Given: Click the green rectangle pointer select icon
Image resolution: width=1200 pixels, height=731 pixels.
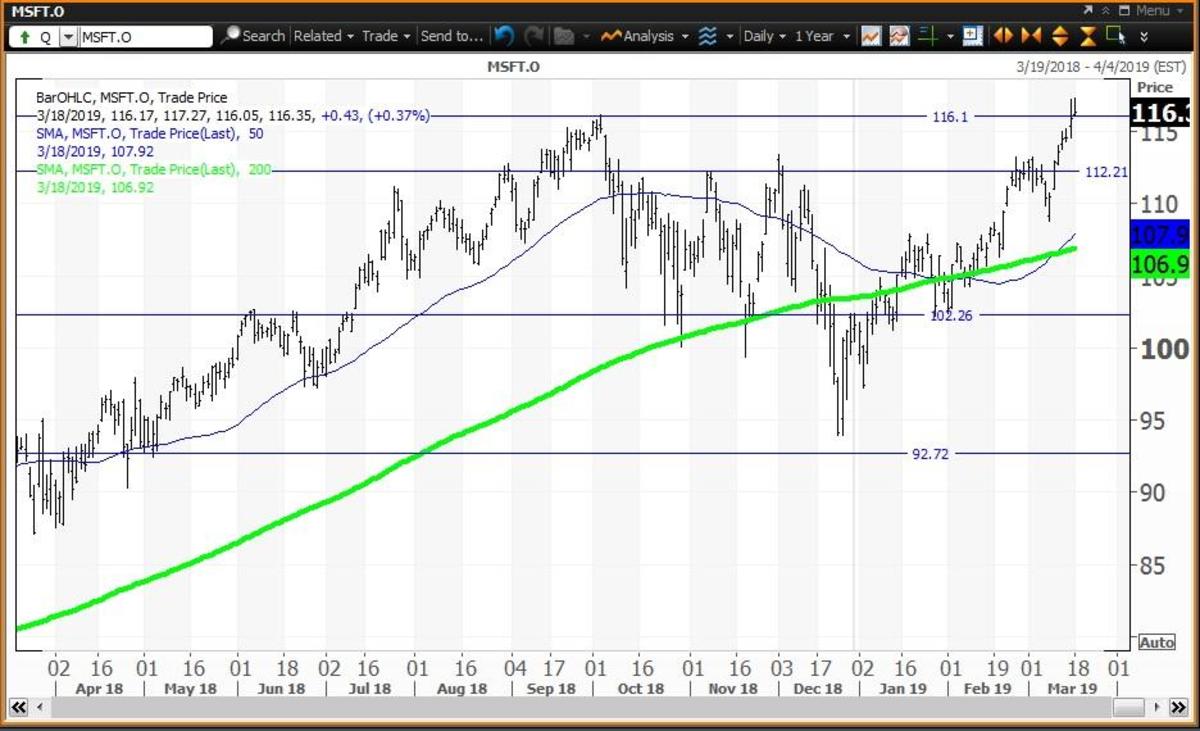Looking at the screenshot, I should pyautogui.click(x=1116, y=36).
